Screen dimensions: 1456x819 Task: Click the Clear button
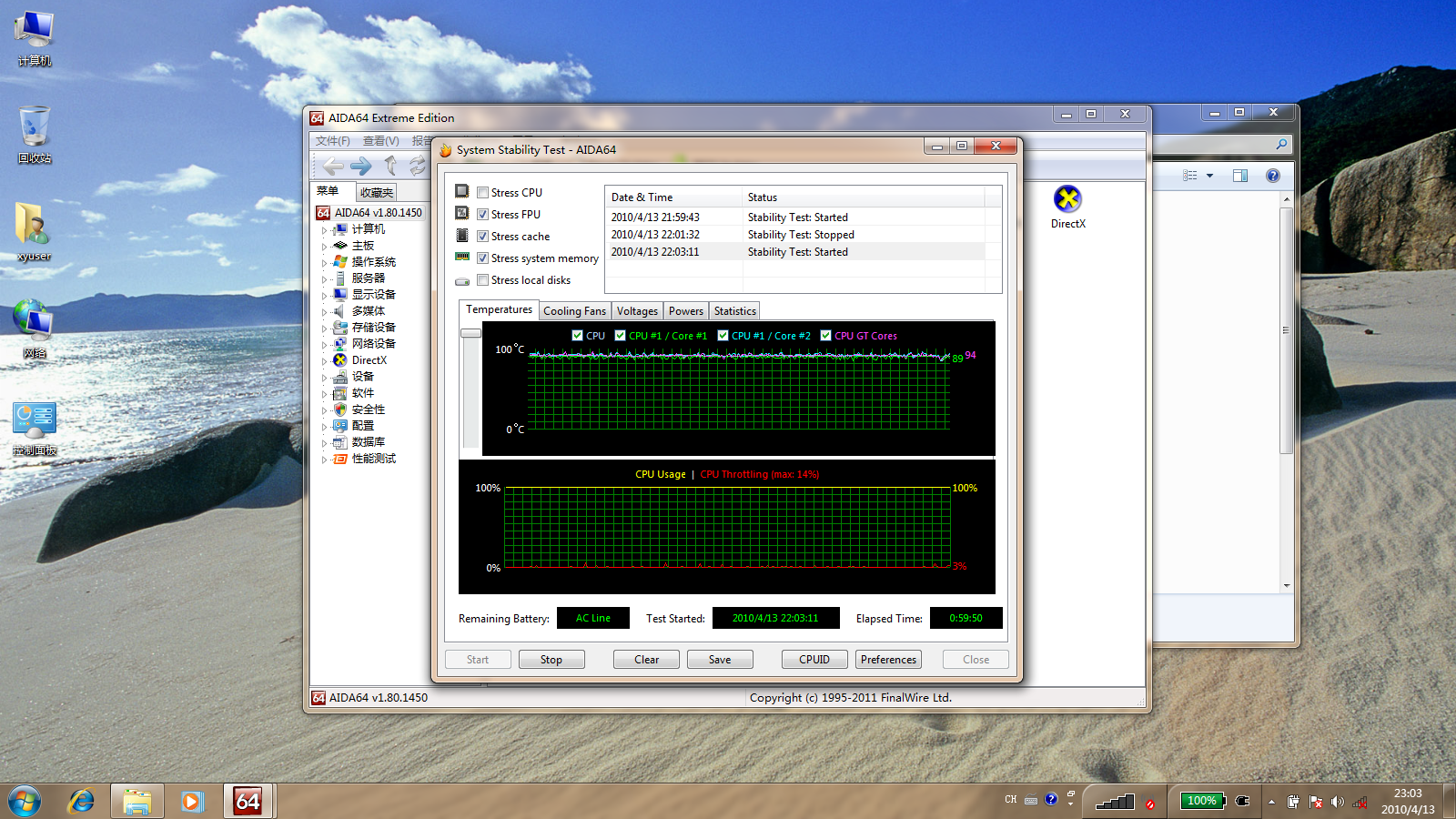click(646, 660)
